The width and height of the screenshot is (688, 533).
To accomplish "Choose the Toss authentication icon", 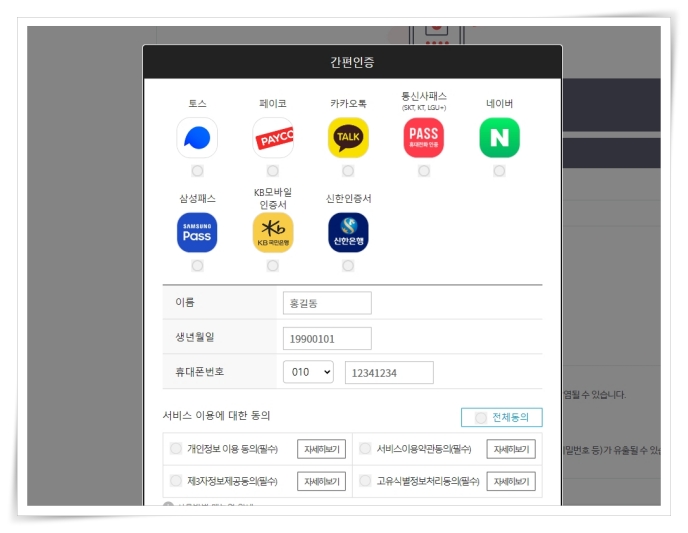I will [197, 138].
